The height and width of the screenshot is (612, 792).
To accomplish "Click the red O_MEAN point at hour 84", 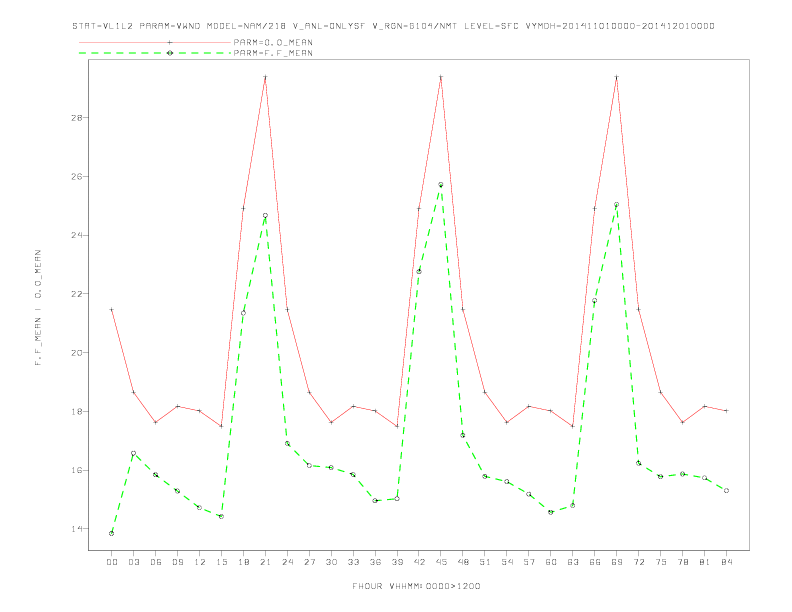I will pos(727,411).
